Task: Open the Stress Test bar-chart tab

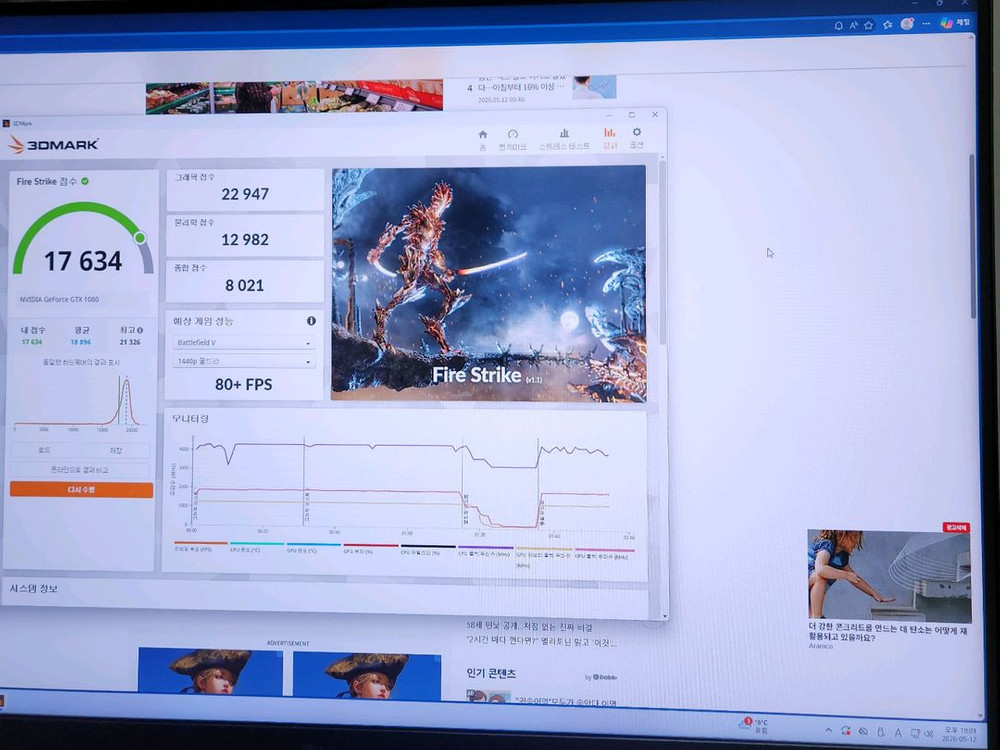Action: tap(564, 138)
